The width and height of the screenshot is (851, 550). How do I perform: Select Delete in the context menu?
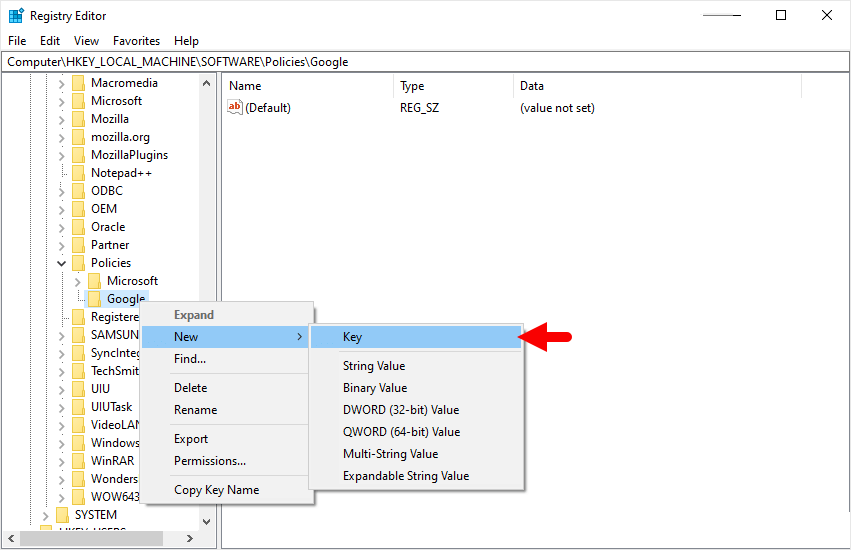[227, 388]
